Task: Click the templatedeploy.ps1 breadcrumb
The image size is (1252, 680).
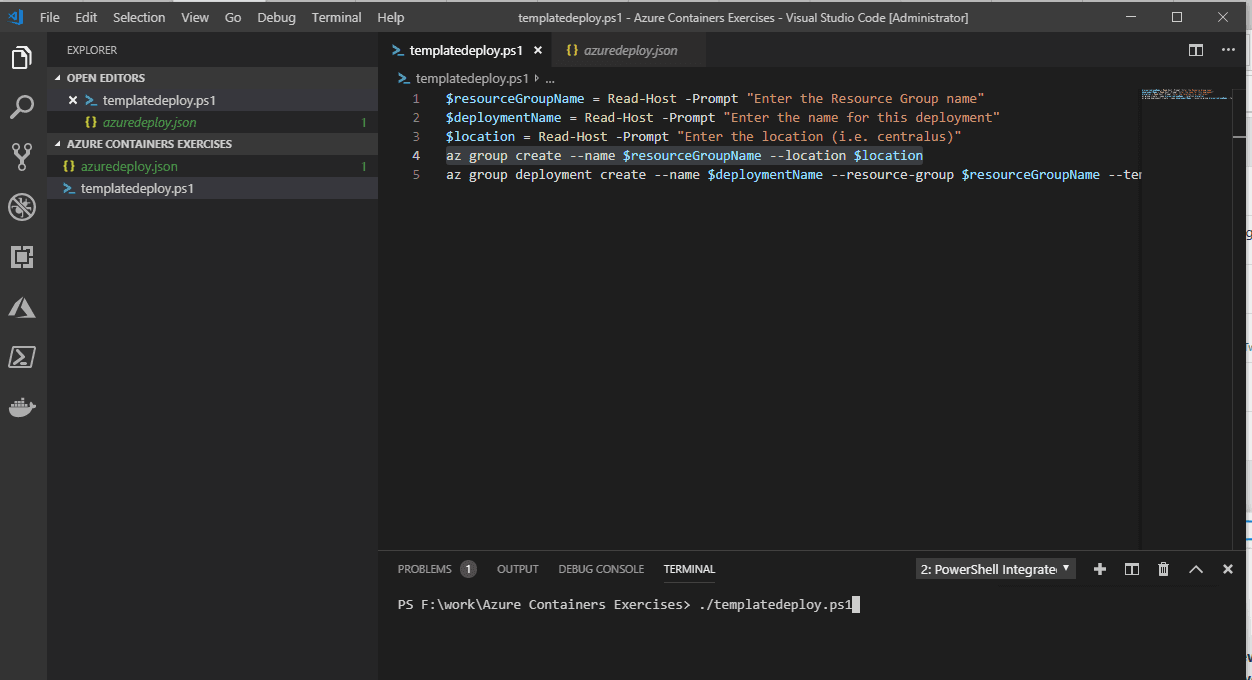Action: coord(472,78)
